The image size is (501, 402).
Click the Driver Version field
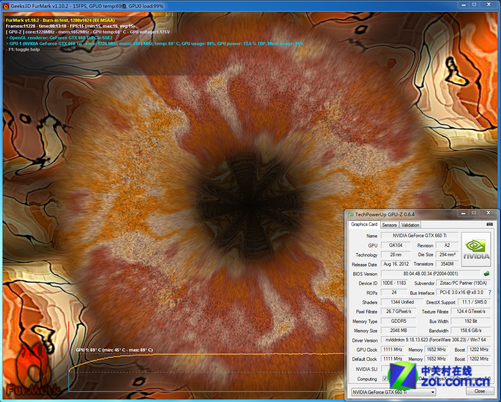tap(436, 340)
